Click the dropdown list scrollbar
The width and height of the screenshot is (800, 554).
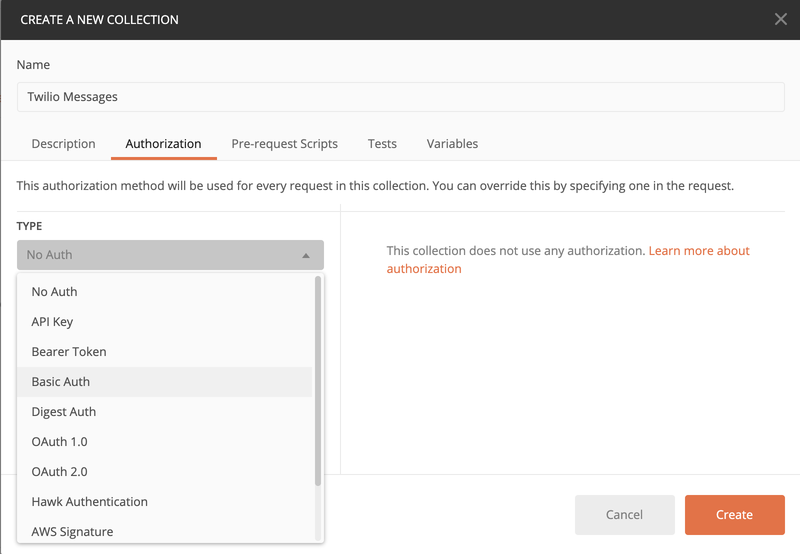click(318, 380)
